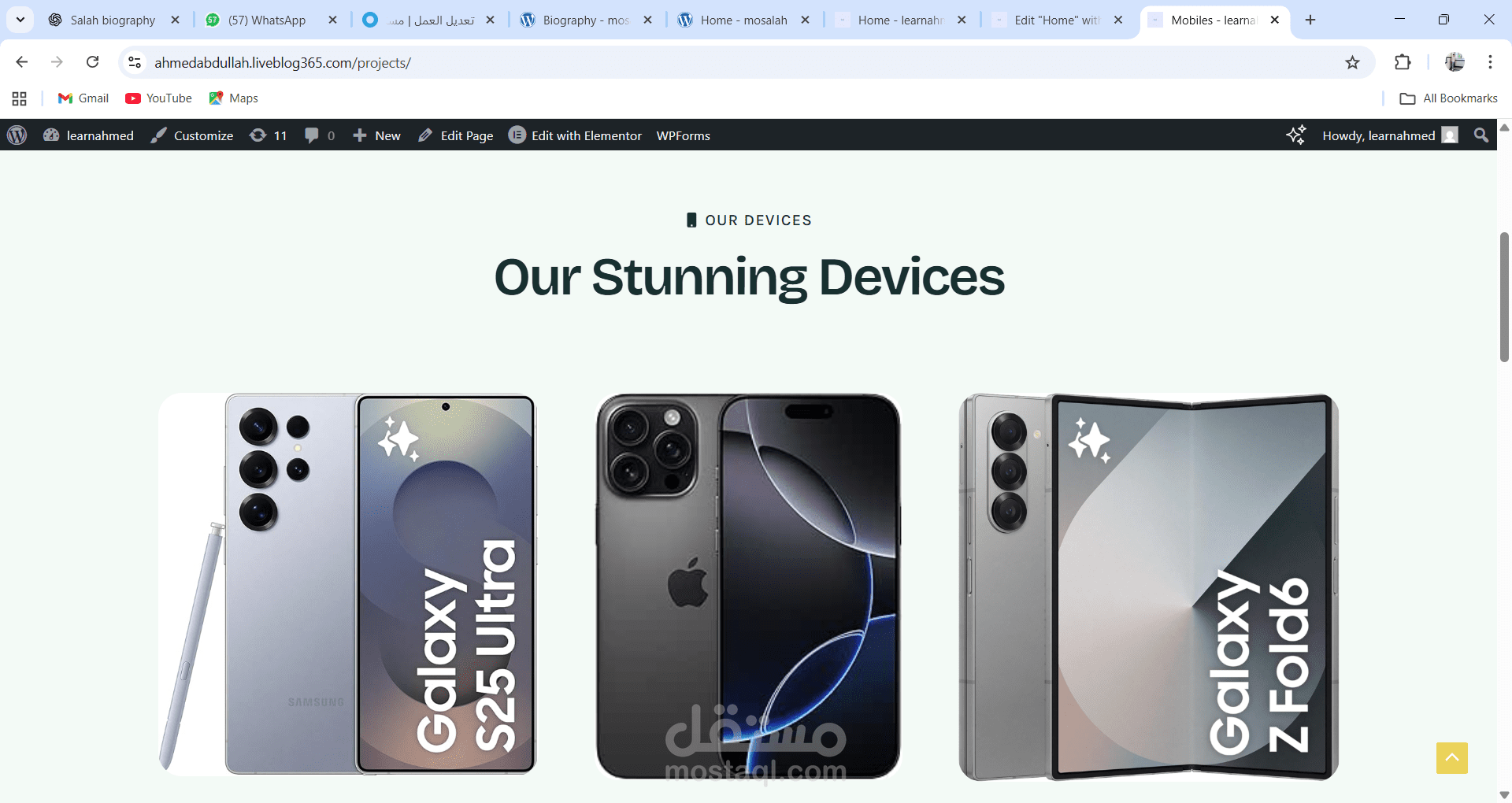Click the back-to-top yellow arrow button
The width and height of the screenshot is (1512, 803).
1451,757
